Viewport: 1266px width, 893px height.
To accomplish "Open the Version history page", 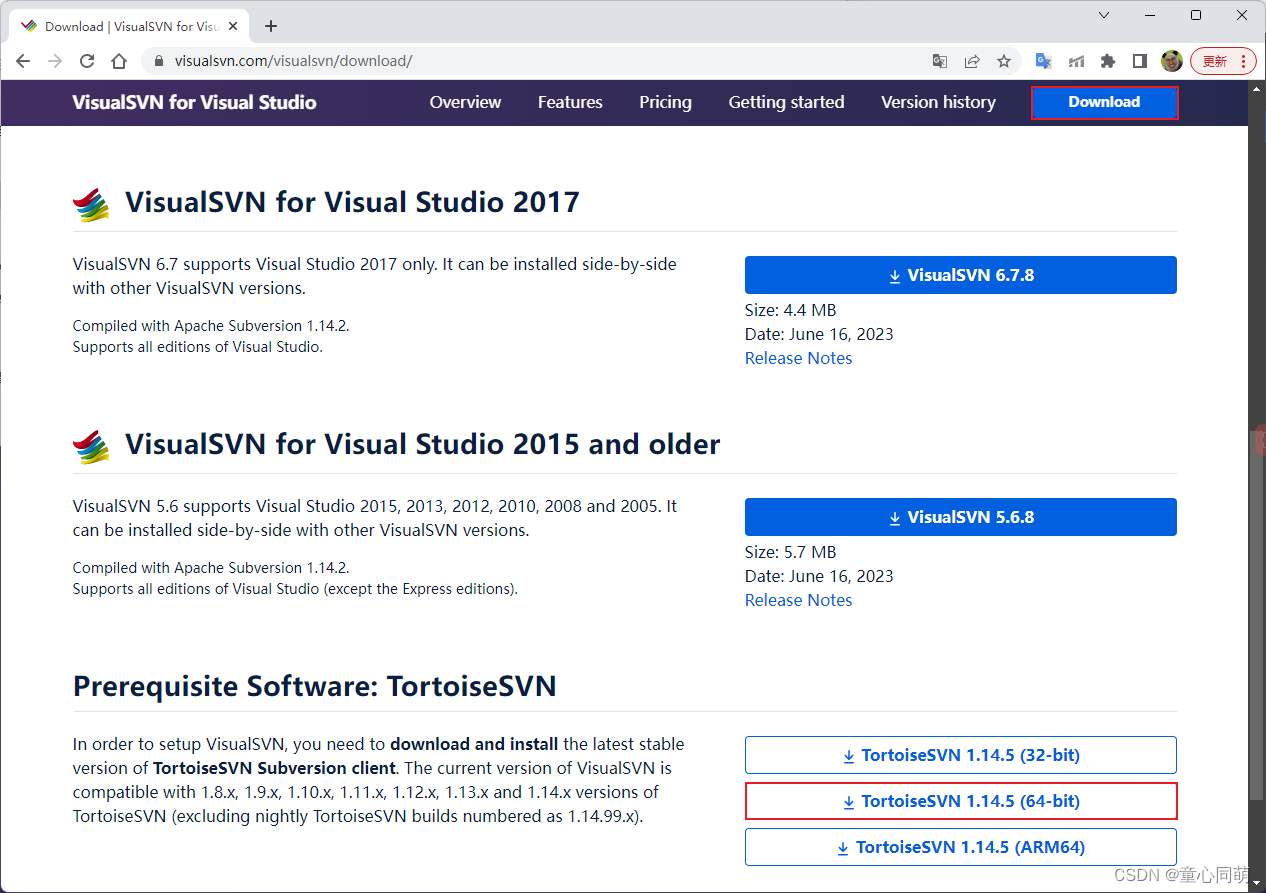I will (x=938, y=102).
